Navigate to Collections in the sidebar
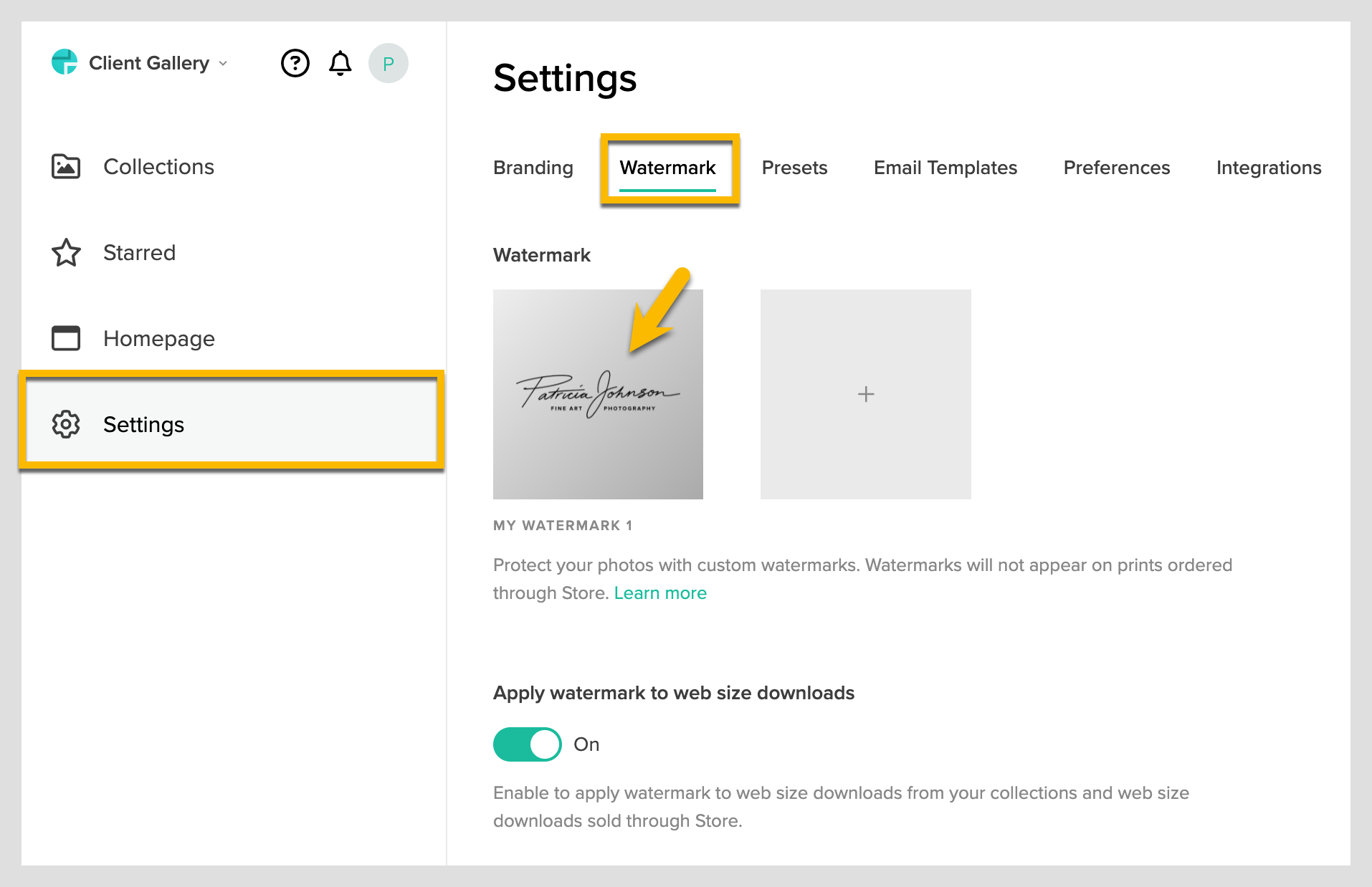 (158, 166)
